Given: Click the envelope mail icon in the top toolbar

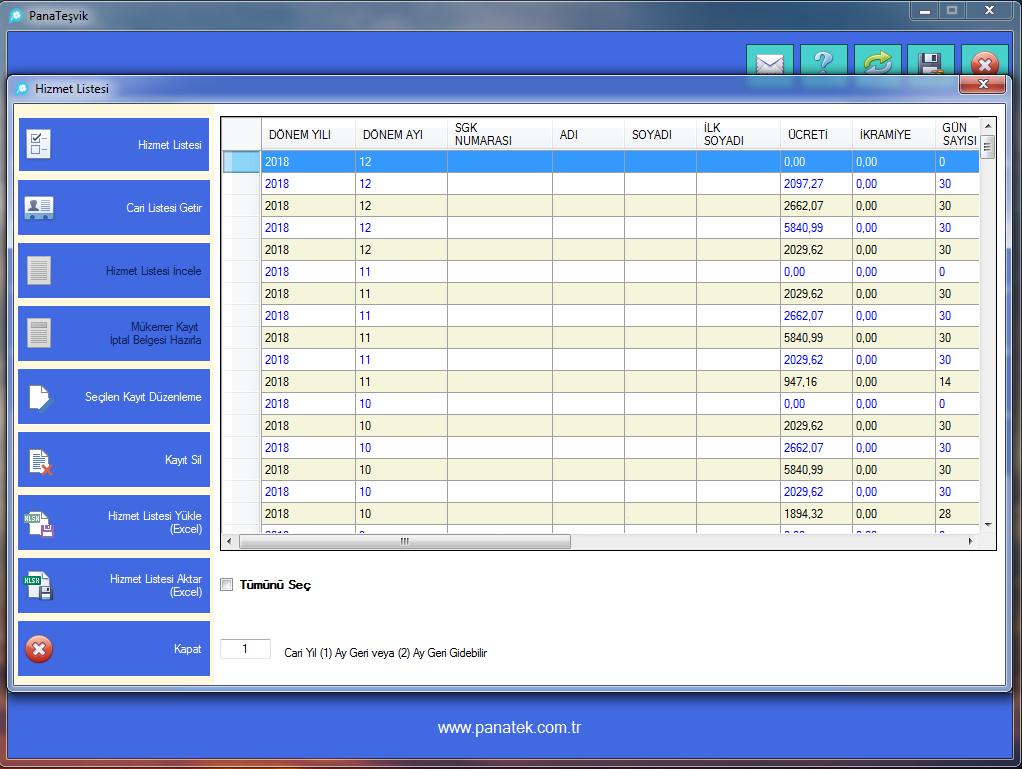Looking at the screenshot, I should click(770, 63).
